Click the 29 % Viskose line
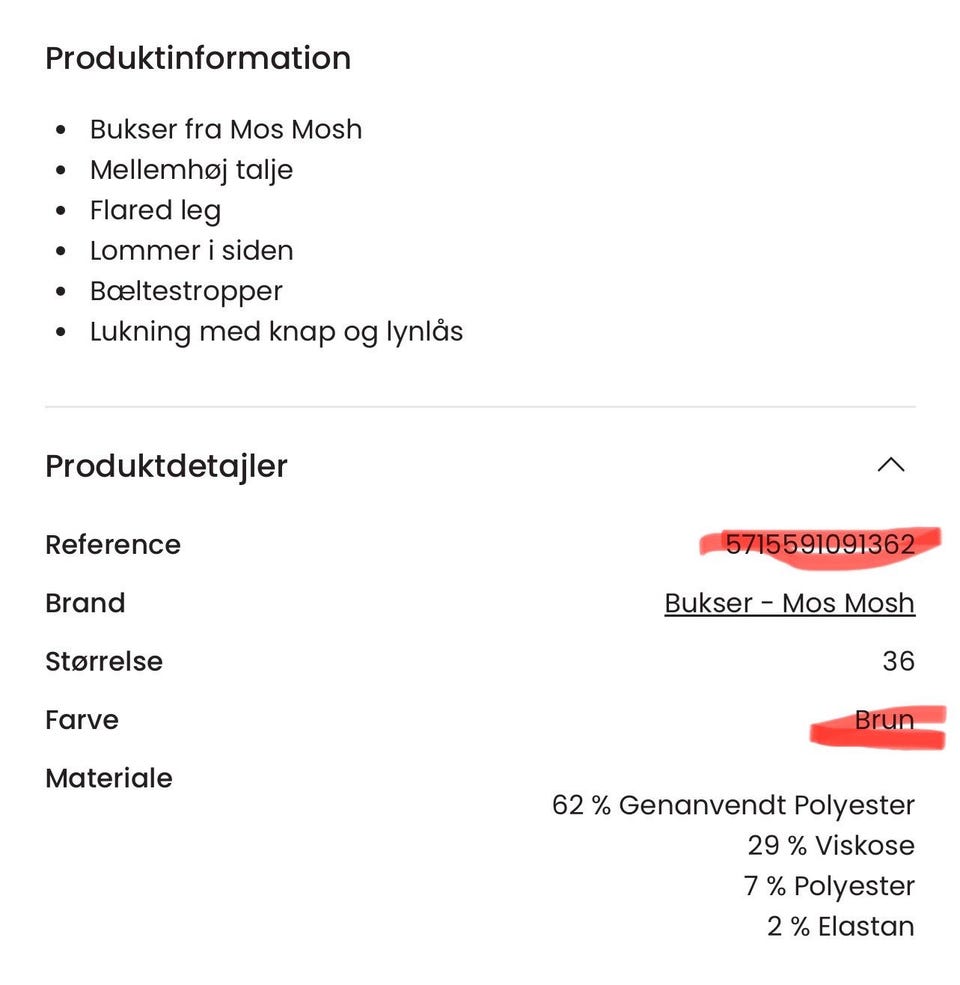 click(x=830, y=846)
